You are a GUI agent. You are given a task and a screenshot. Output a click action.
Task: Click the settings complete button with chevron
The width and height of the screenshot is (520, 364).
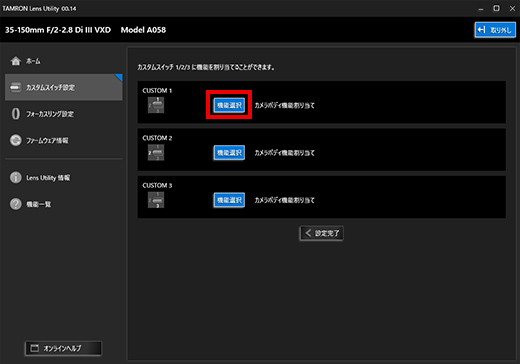click(321, 233)
